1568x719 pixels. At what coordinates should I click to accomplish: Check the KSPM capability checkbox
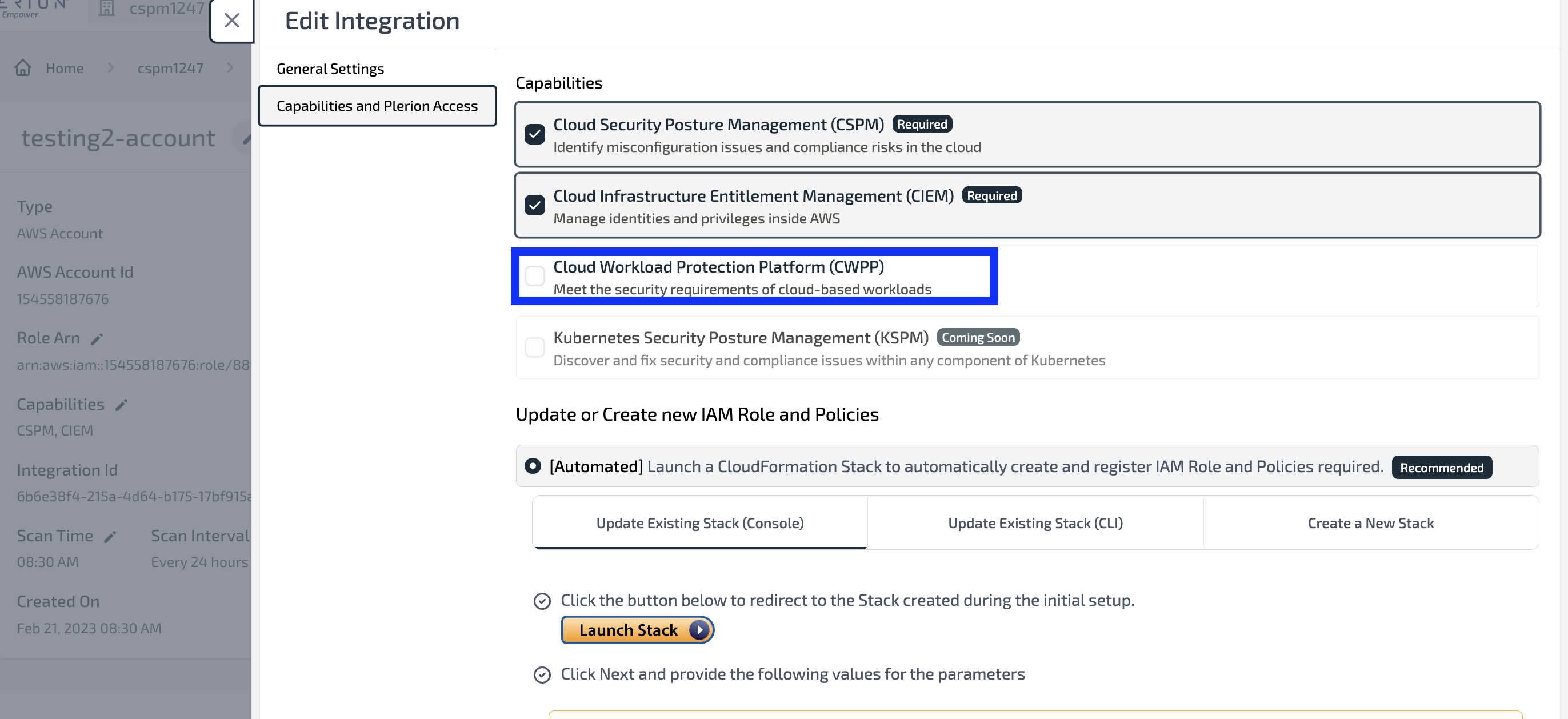[x=534, y=347]
